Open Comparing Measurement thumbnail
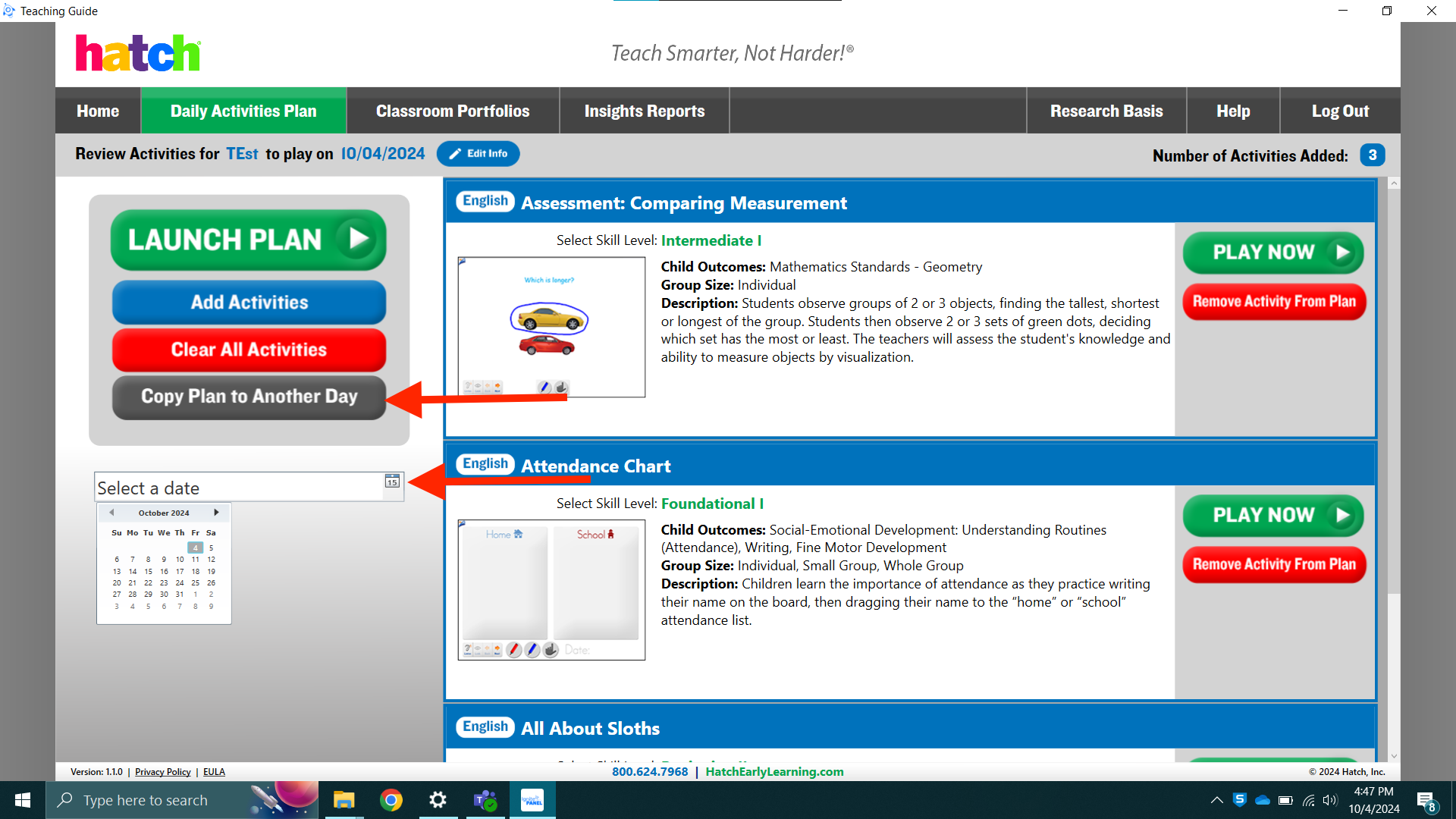 [x=551, y=327]
